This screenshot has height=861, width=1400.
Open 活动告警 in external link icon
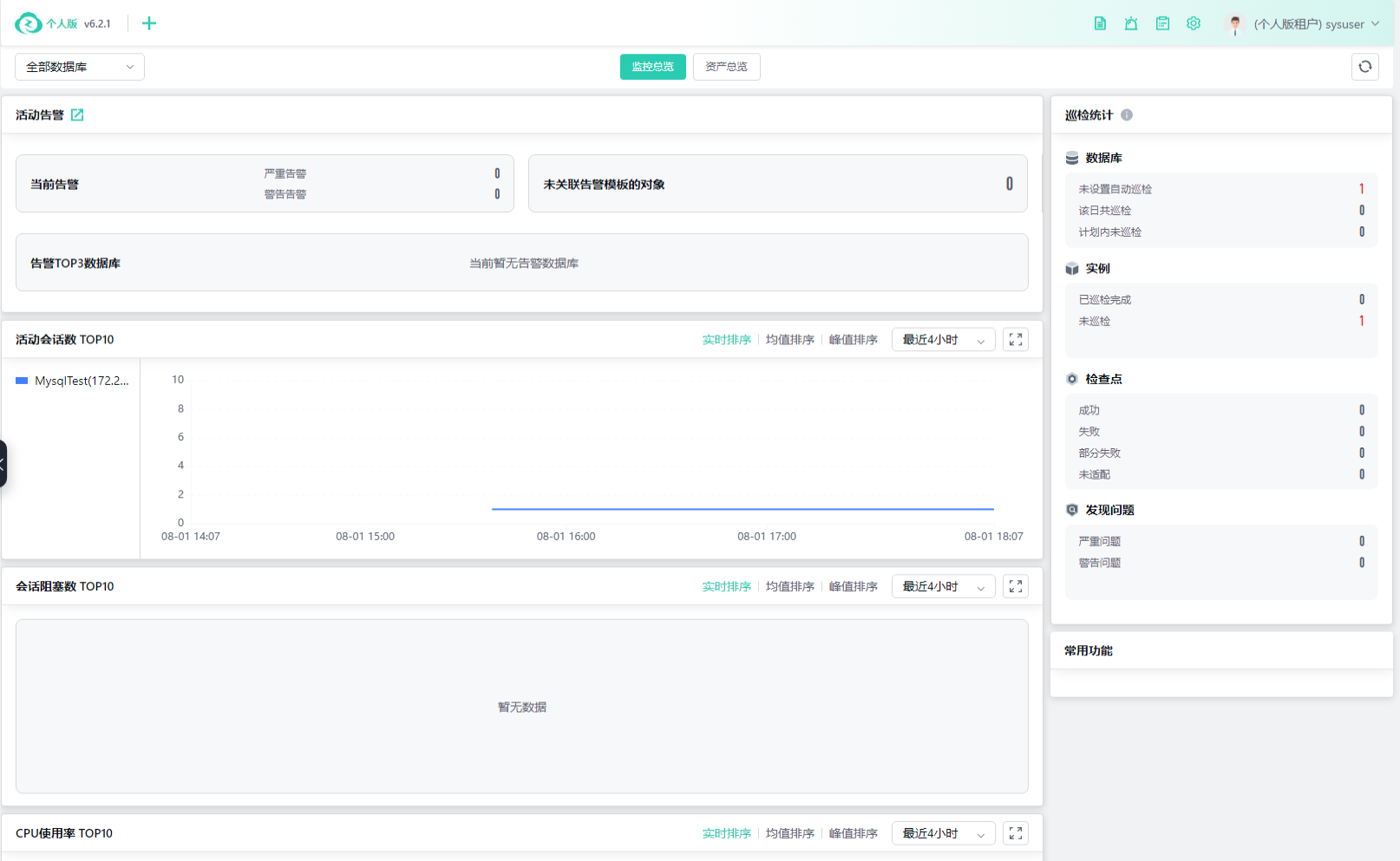[77, 114]
